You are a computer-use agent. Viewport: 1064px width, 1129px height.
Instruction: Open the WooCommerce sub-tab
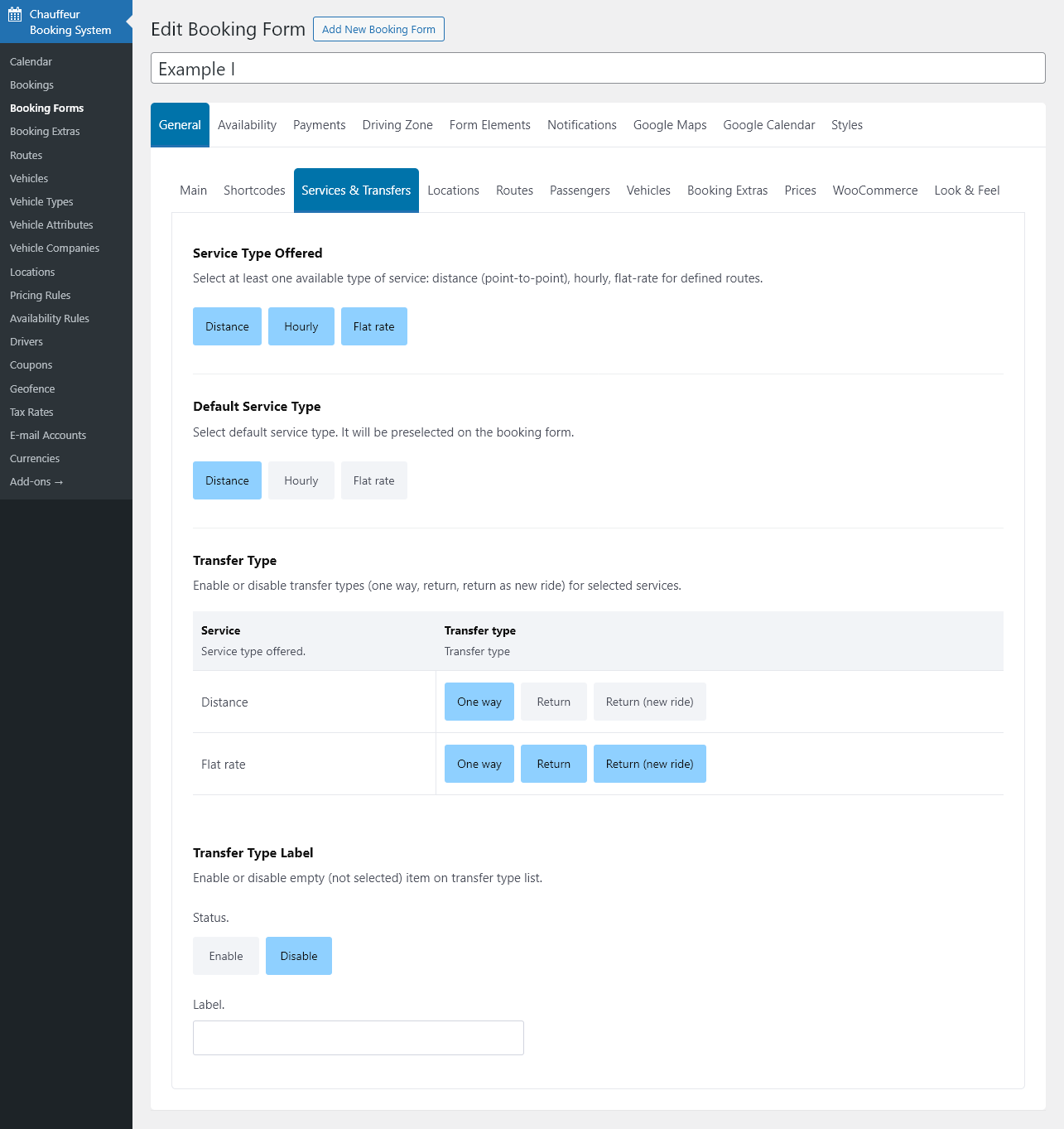click(x=874, y=191)
